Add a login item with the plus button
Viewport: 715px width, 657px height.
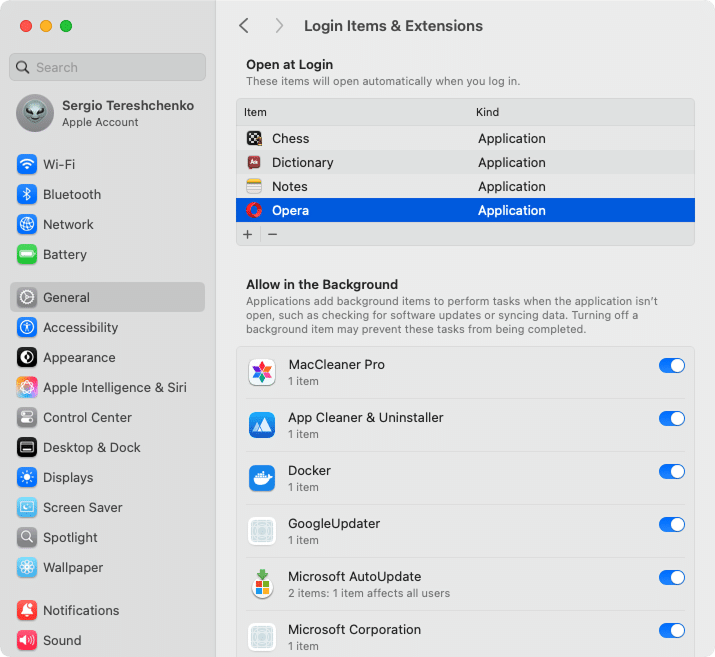click(x=248, y=234)
